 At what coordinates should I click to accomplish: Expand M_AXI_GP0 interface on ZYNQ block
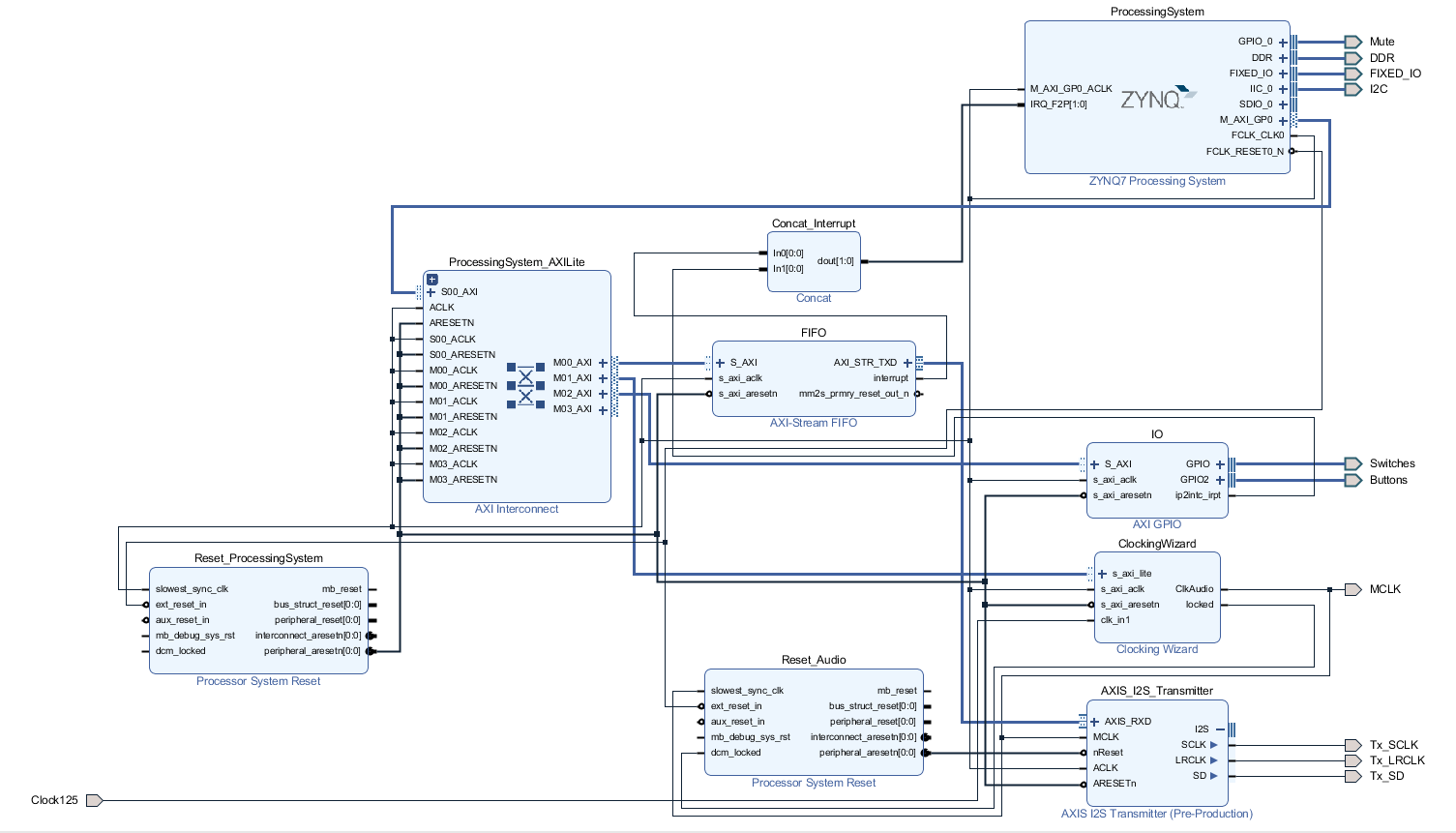click(1283, 121)
